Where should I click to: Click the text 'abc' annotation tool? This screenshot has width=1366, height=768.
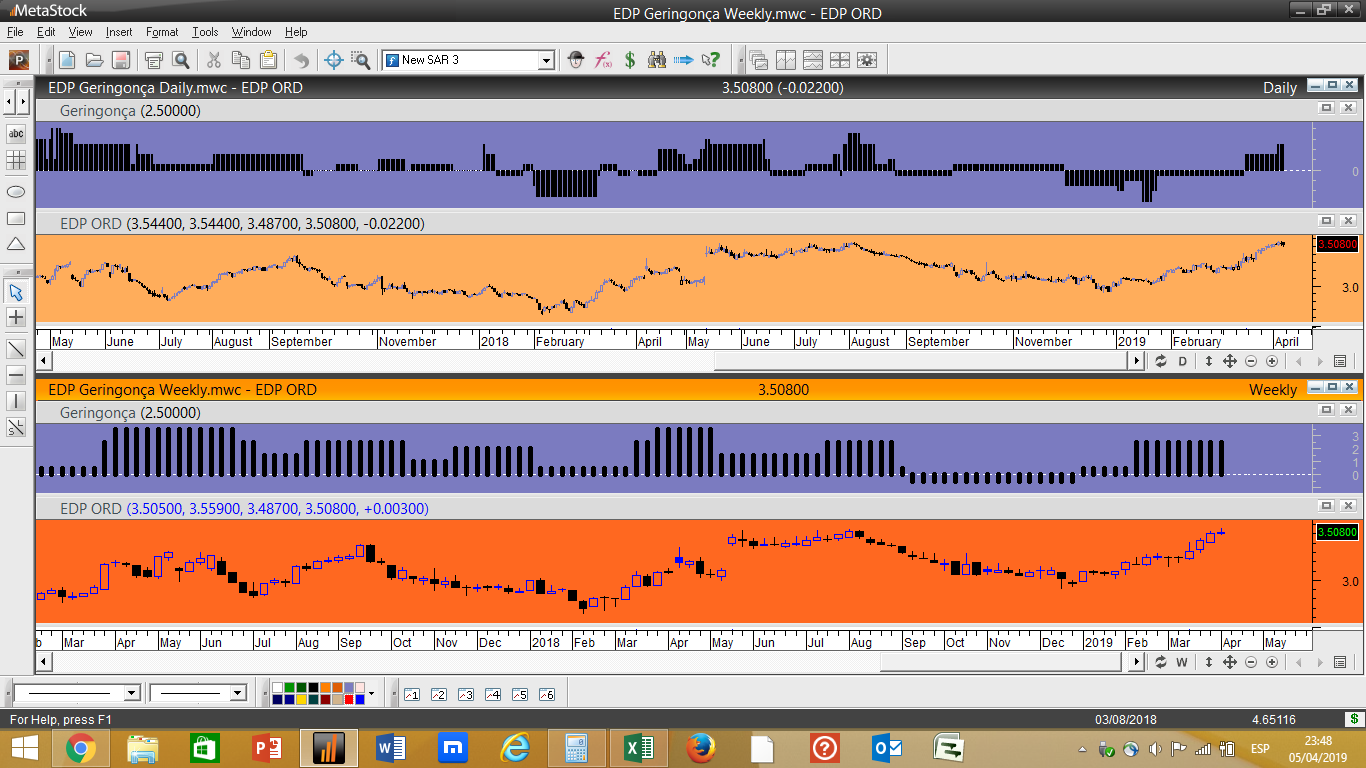[x=16, y=133]
